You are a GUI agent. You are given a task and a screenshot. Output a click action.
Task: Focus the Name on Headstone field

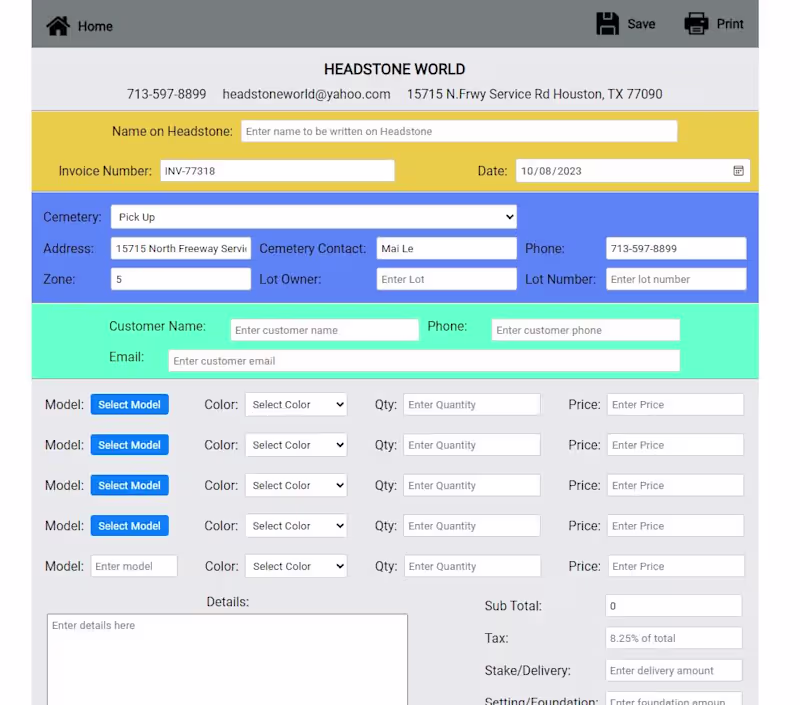coord(459,131)
